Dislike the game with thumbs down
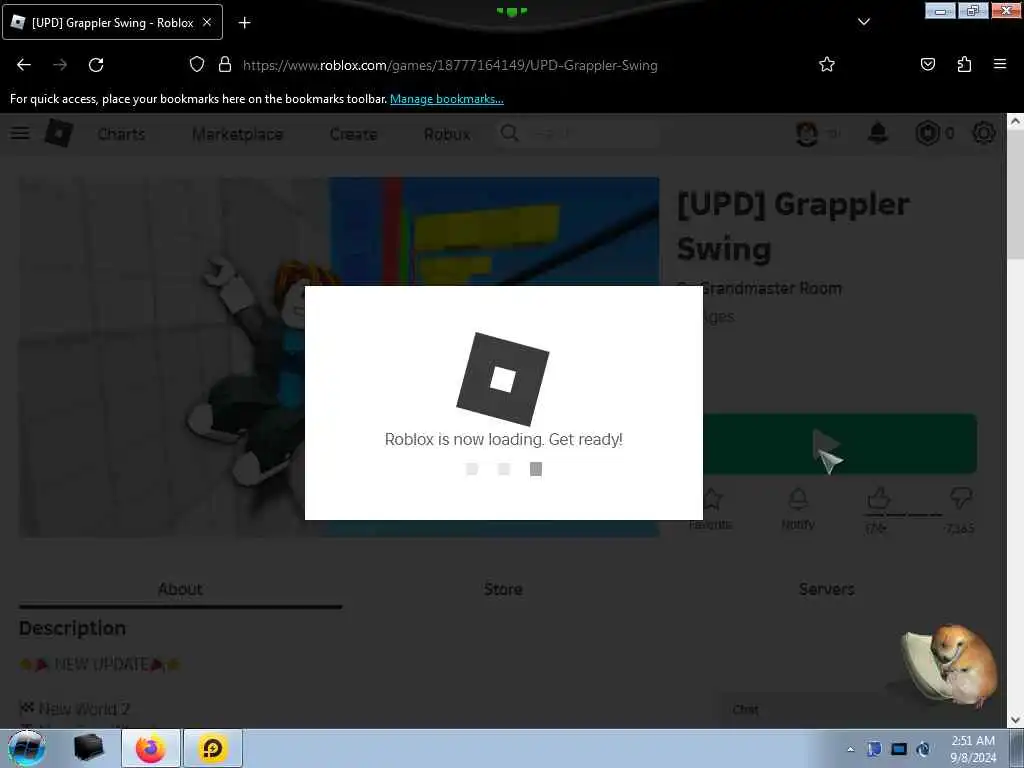Image resolution: width=1024 pixels, height=768 pixels. pyautogui.click(x=961, y=499)
